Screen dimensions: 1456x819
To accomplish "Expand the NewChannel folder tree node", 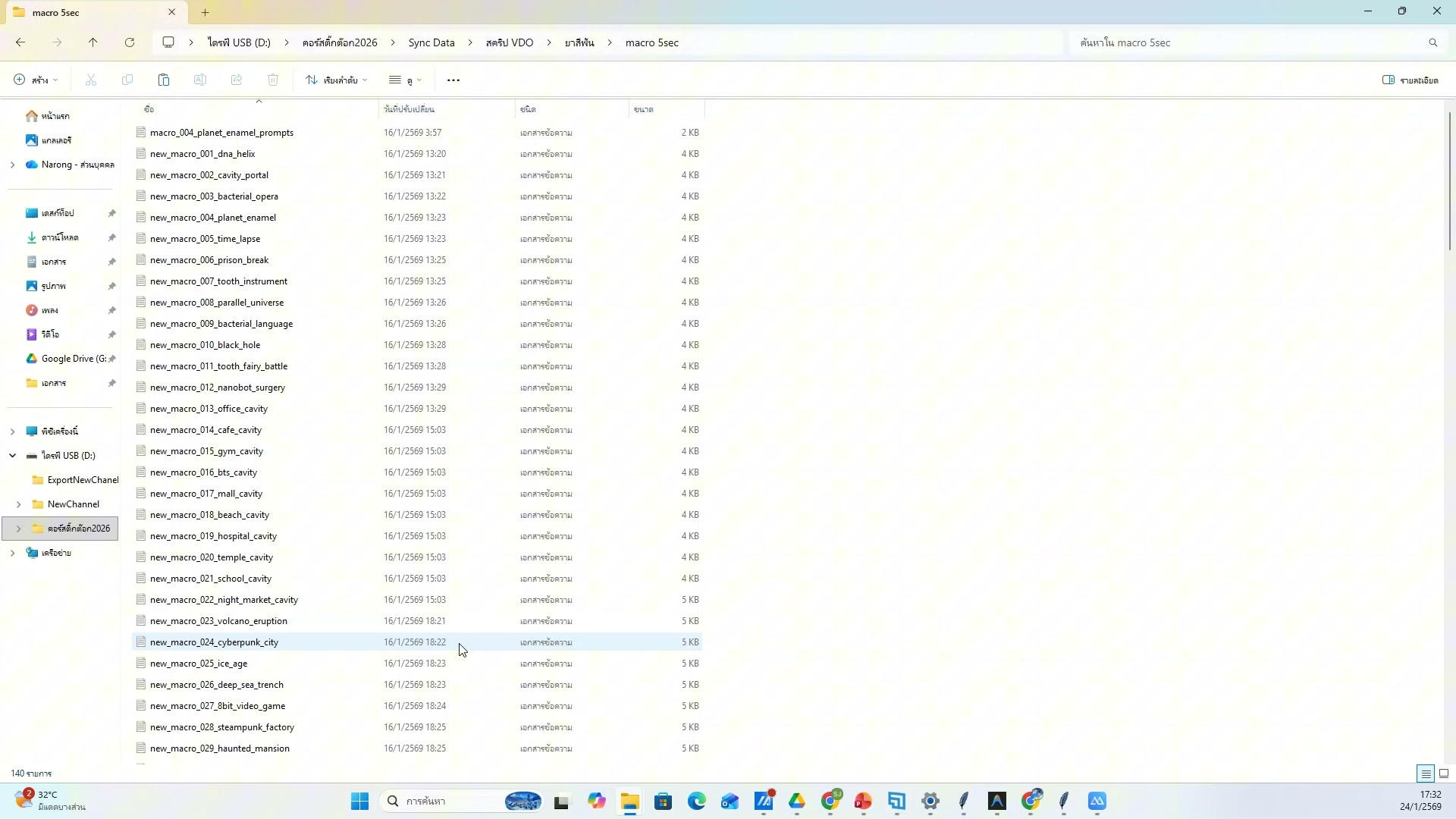I will pos(18,504).
